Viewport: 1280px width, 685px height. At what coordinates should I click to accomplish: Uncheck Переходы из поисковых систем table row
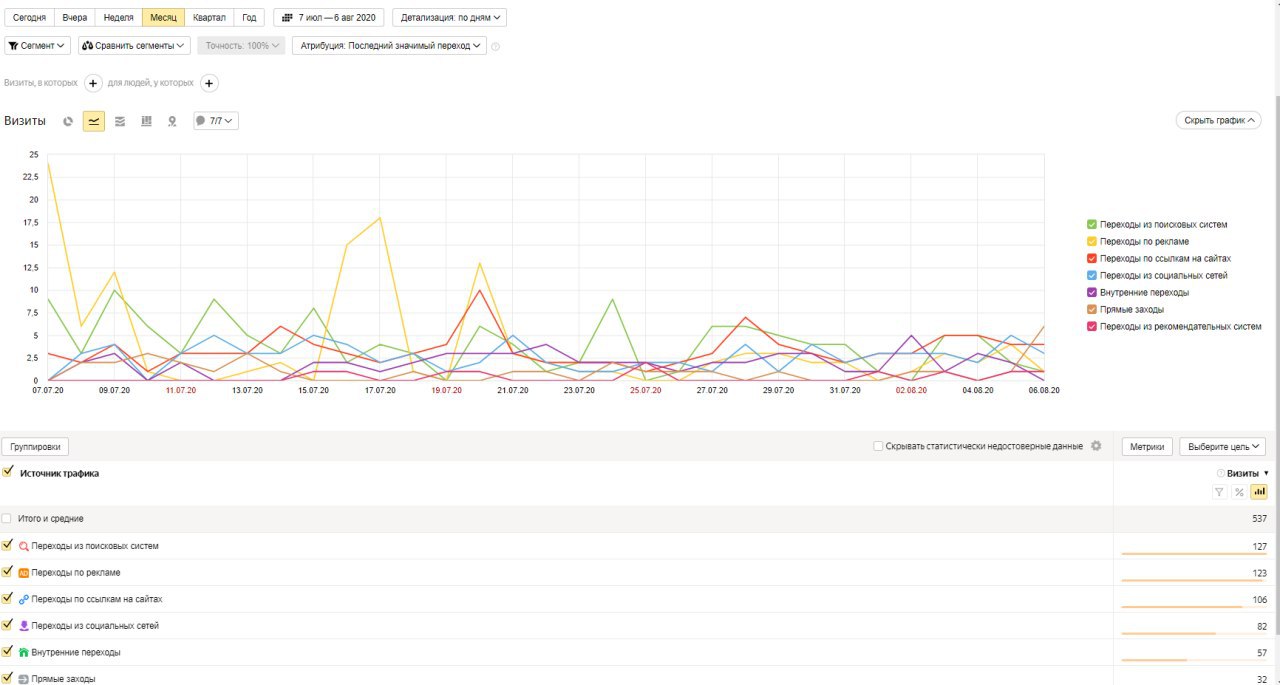pos(7,545)
